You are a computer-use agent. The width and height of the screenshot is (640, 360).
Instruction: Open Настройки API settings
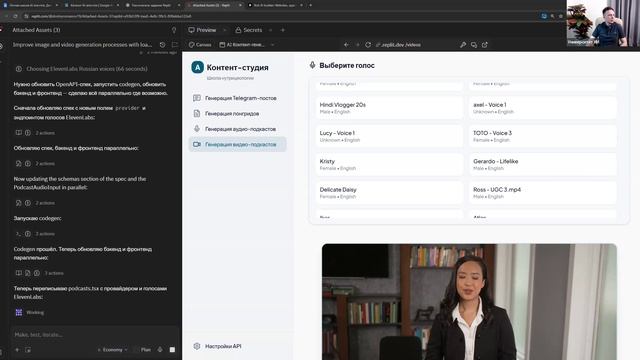click(x=222, y=346)
